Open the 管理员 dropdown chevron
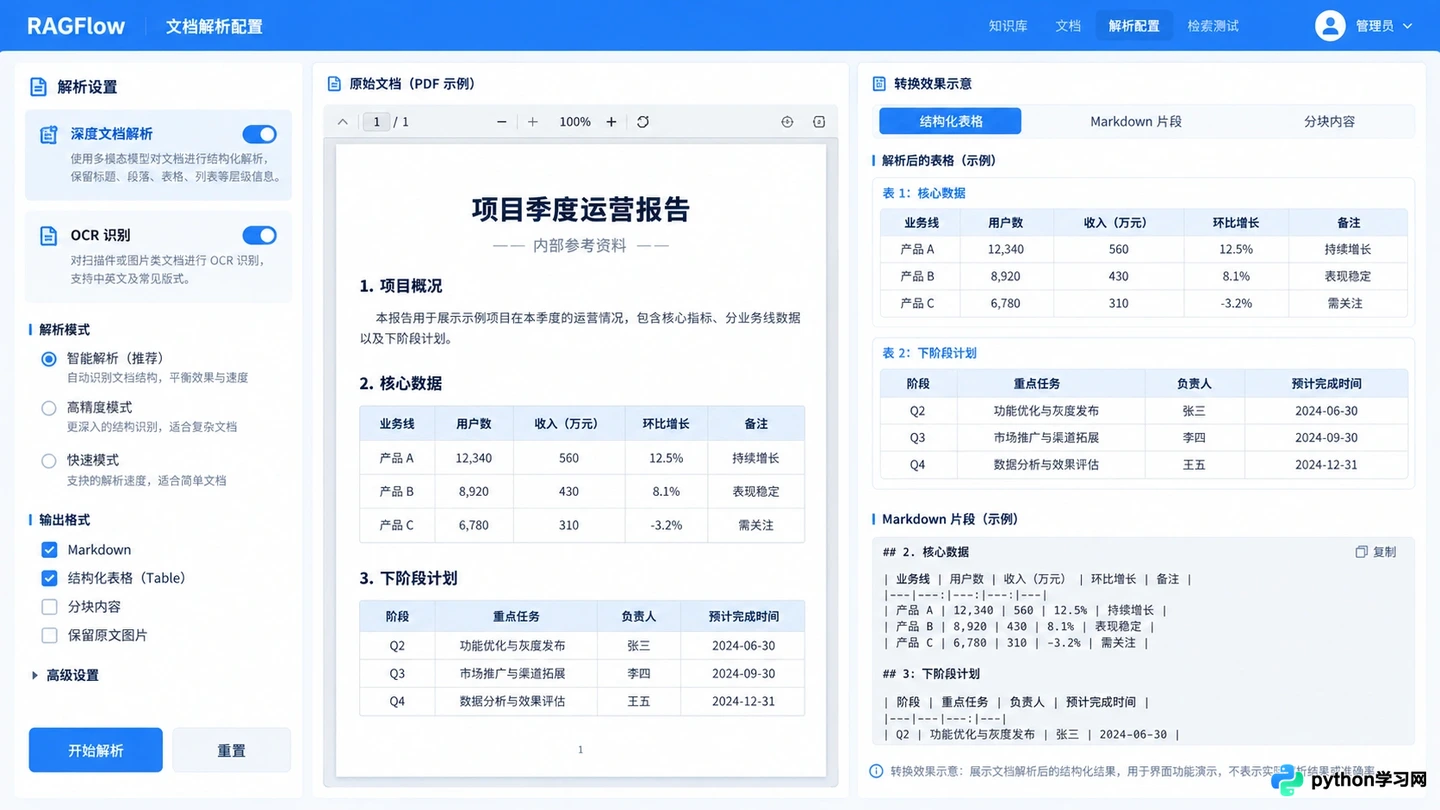Viewport: 1440px width, 810px height. tap(1408, 26)
